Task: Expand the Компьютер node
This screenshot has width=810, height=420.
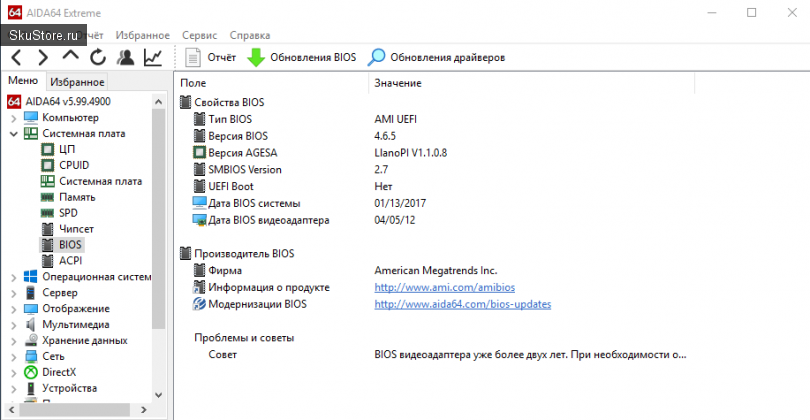Action: coord(14,118)
